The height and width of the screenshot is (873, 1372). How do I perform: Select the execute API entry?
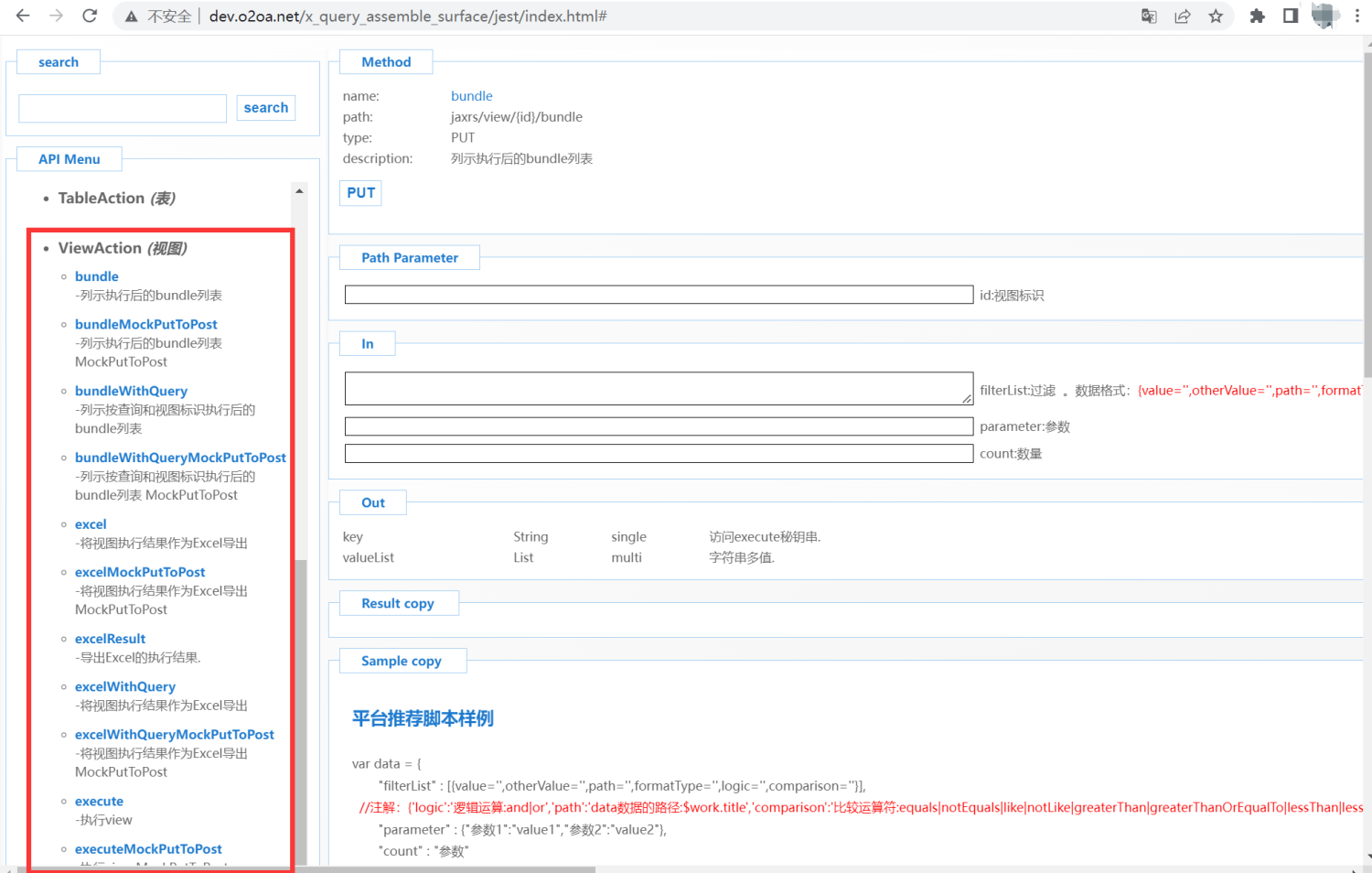point(99,801)
